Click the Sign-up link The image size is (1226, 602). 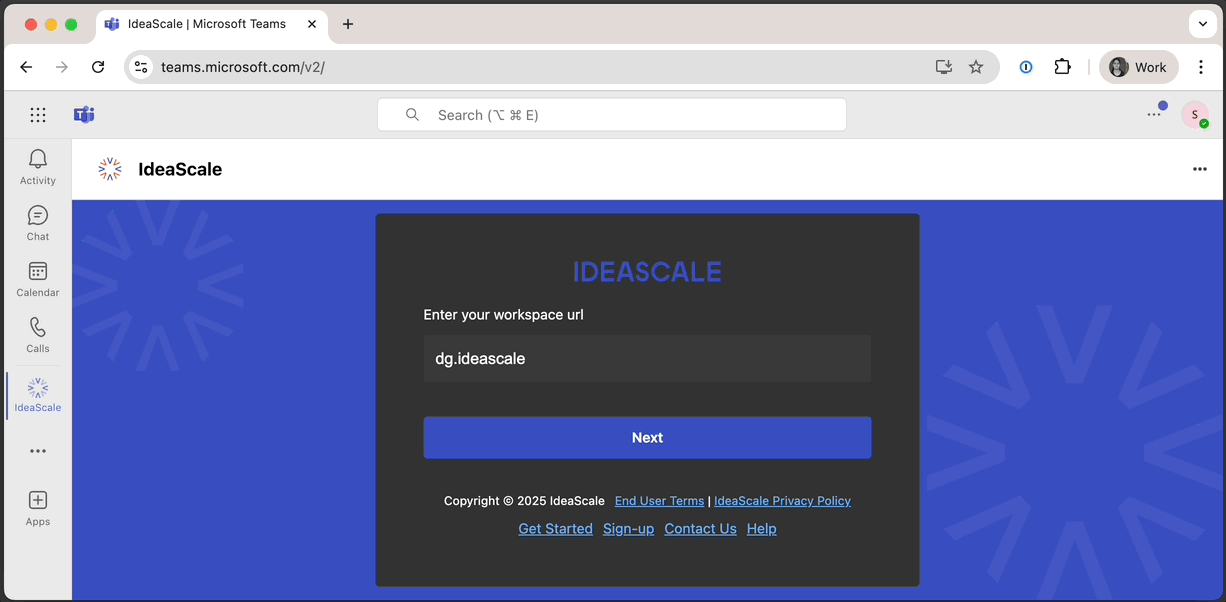pyautogui.click(x=628, y=528)
